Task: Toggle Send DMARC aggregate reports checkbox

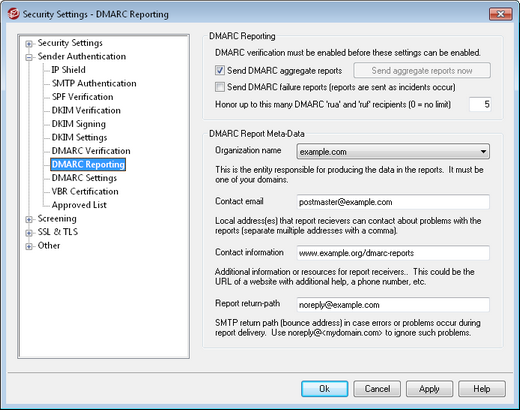Action: (x=220, y=70)
